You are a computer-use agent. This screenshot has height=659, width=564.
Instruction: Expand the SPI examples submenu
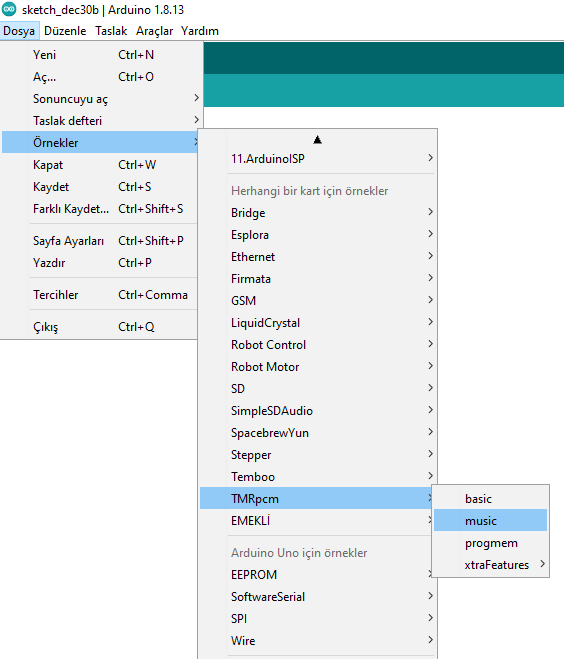318,619
